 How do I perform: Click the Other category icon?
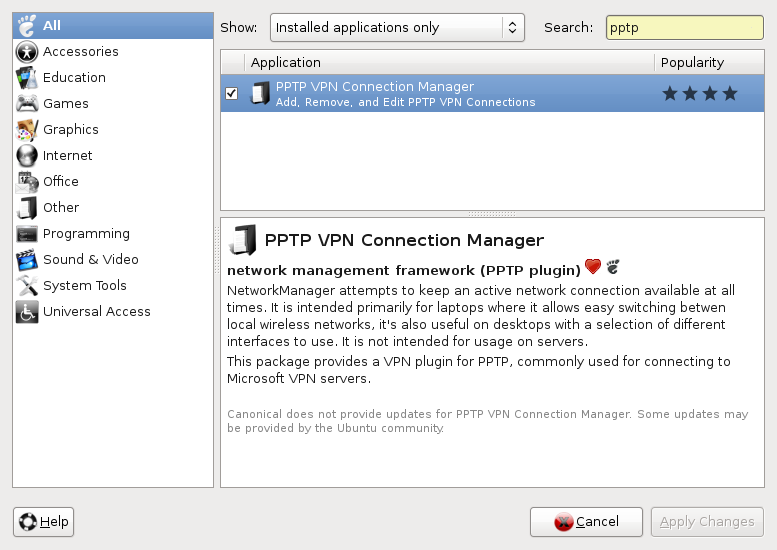pyautogui.click(x=27, y=208)
